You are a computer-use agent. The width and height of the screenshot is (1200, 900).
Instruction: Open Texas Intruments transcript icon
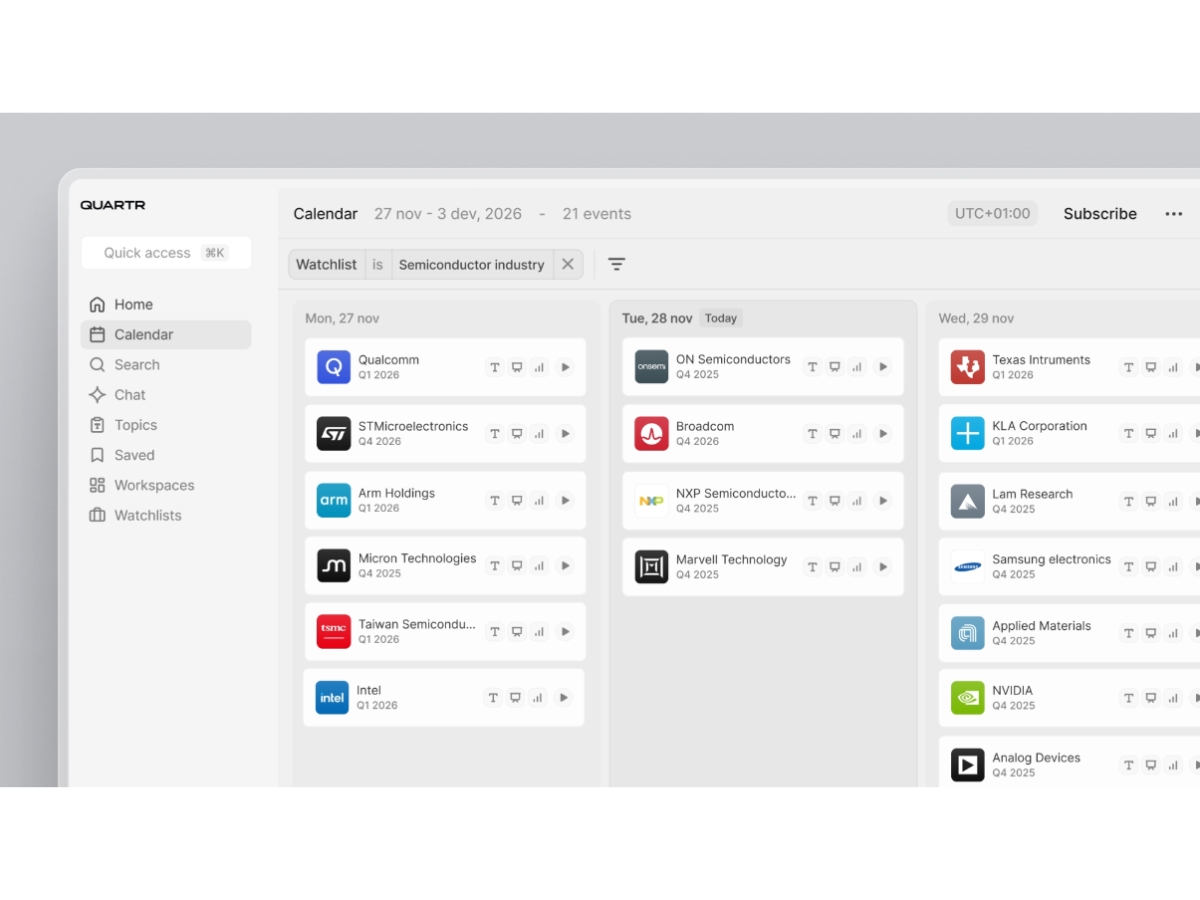pos(1128,367)
